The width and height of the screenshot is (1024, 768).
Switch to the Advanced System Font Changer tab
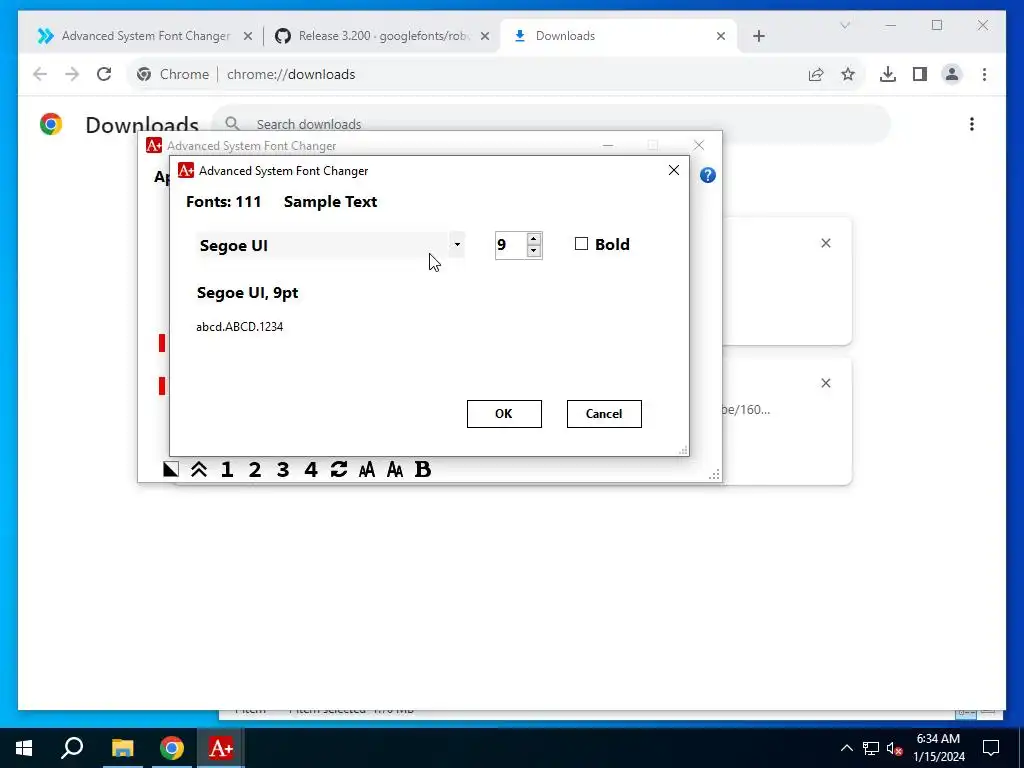click(145, 36)
